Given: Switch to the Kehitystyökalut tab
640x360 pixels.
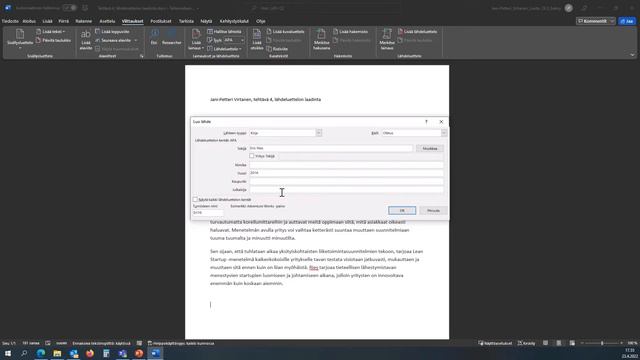Looking at the screenshot, I should pos(234,21).
